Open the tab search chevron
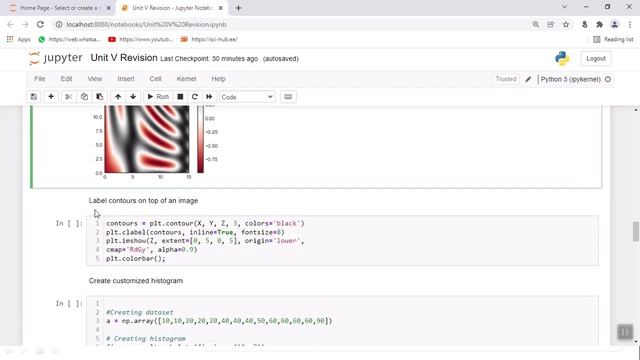This screenshot has height=360, width=640. 564,7
